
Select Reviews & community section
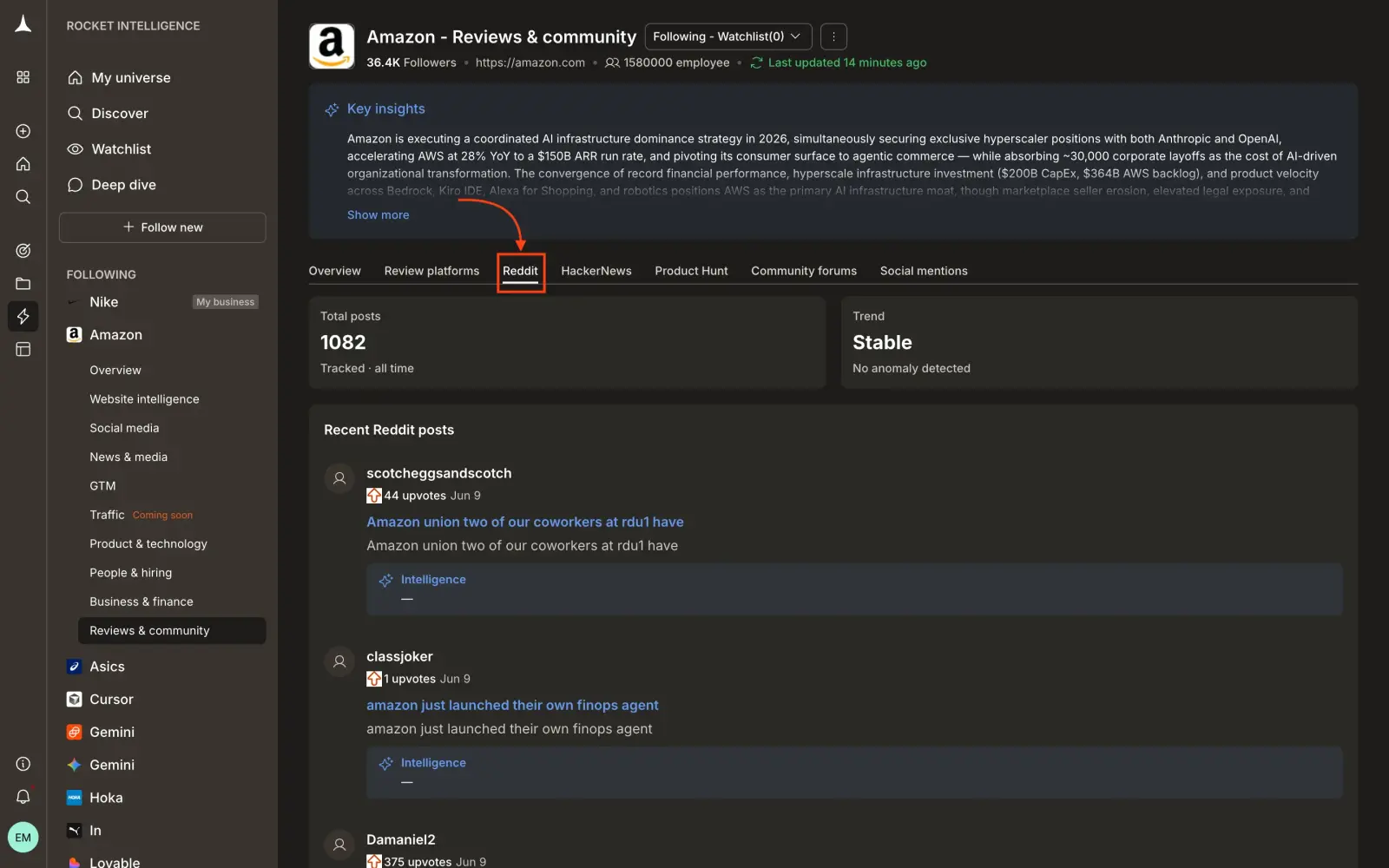[172, 631]
